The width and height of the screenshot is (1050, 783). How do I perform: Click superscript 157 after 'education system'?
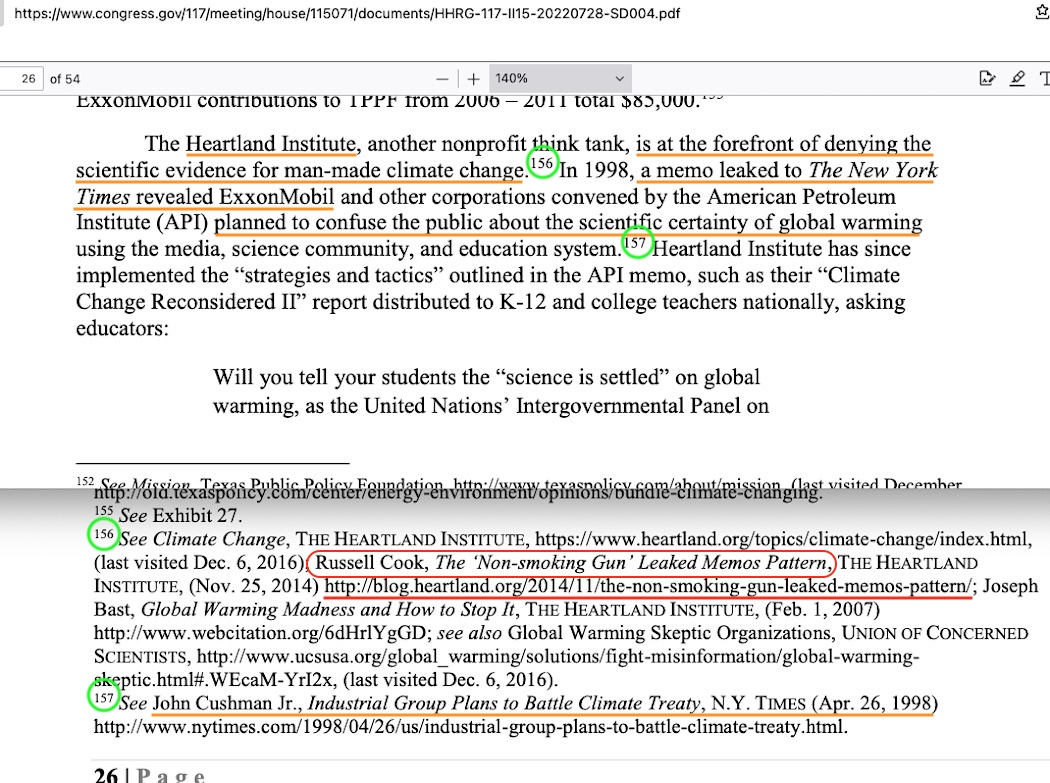636,242
